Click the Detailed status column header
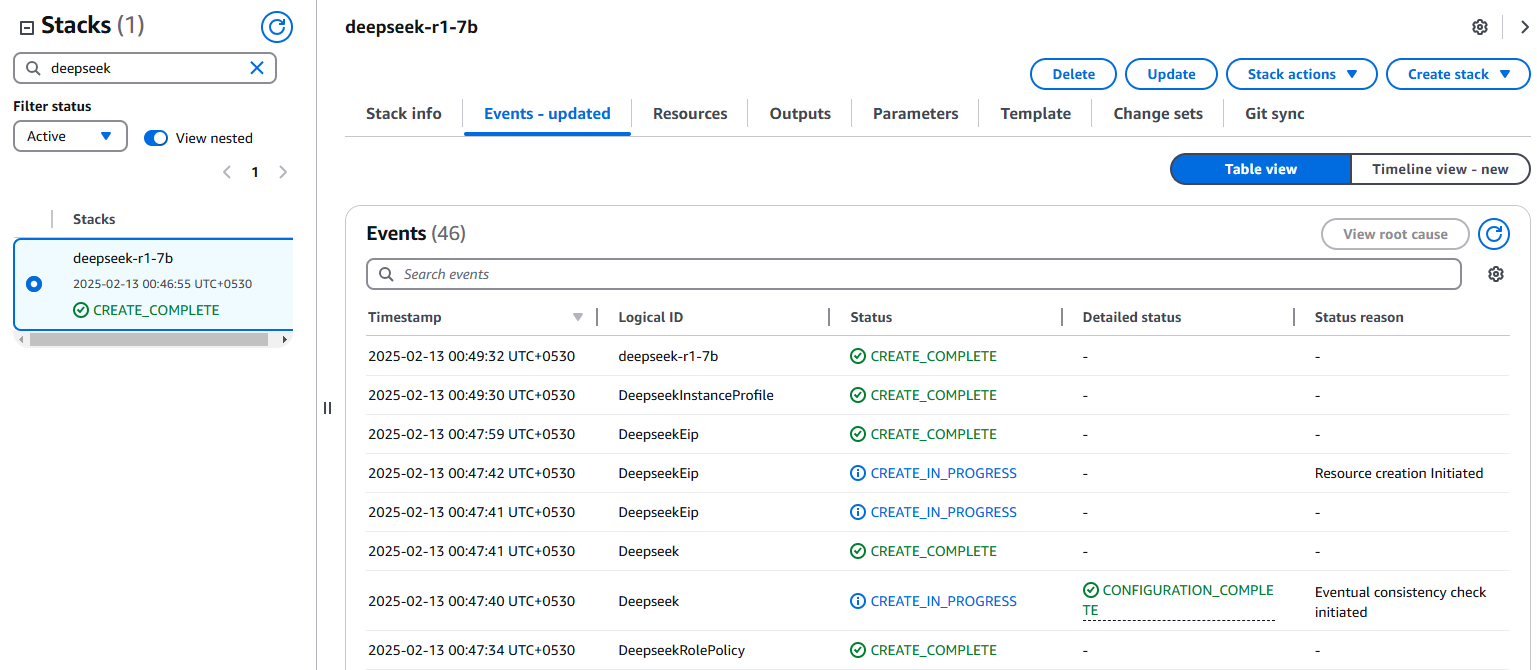 click(x=1132, y=317)
